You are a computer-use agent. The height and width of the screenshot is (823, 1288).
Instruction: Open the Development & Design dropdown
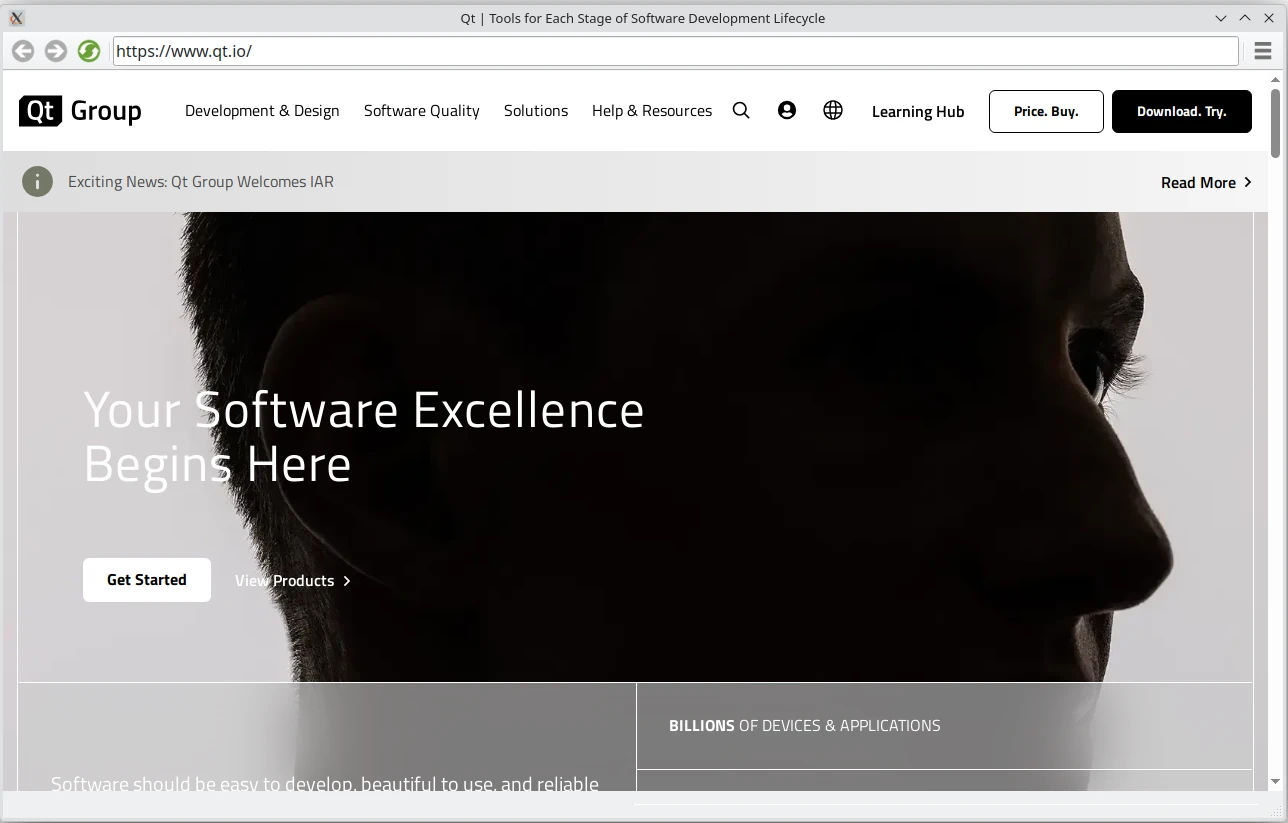pos(261,111)
